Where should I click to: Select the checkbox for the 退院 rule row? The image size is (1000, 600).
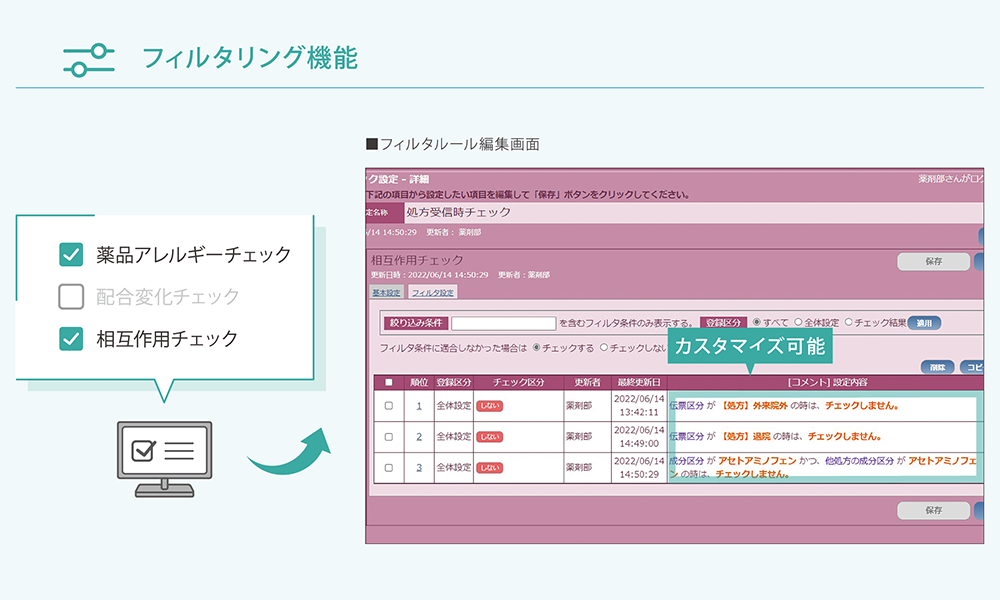(x=389, y=437)
